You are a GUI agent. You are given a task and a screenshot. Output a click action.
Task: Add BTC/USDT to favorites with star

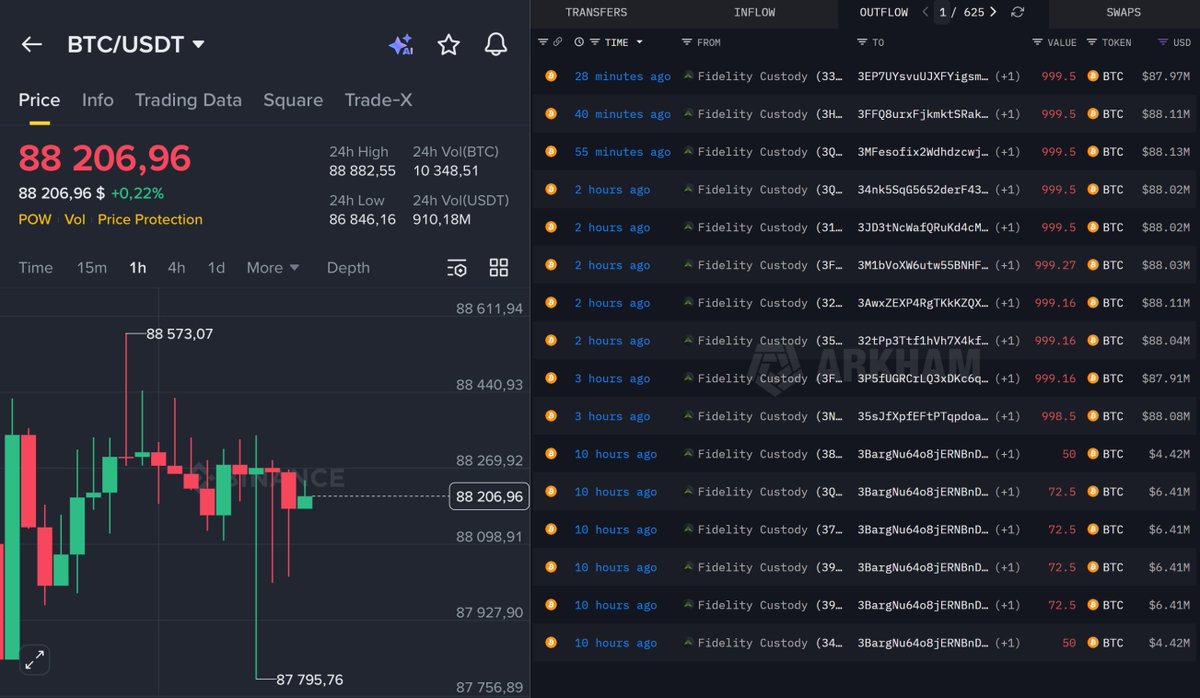pos(449,44)
